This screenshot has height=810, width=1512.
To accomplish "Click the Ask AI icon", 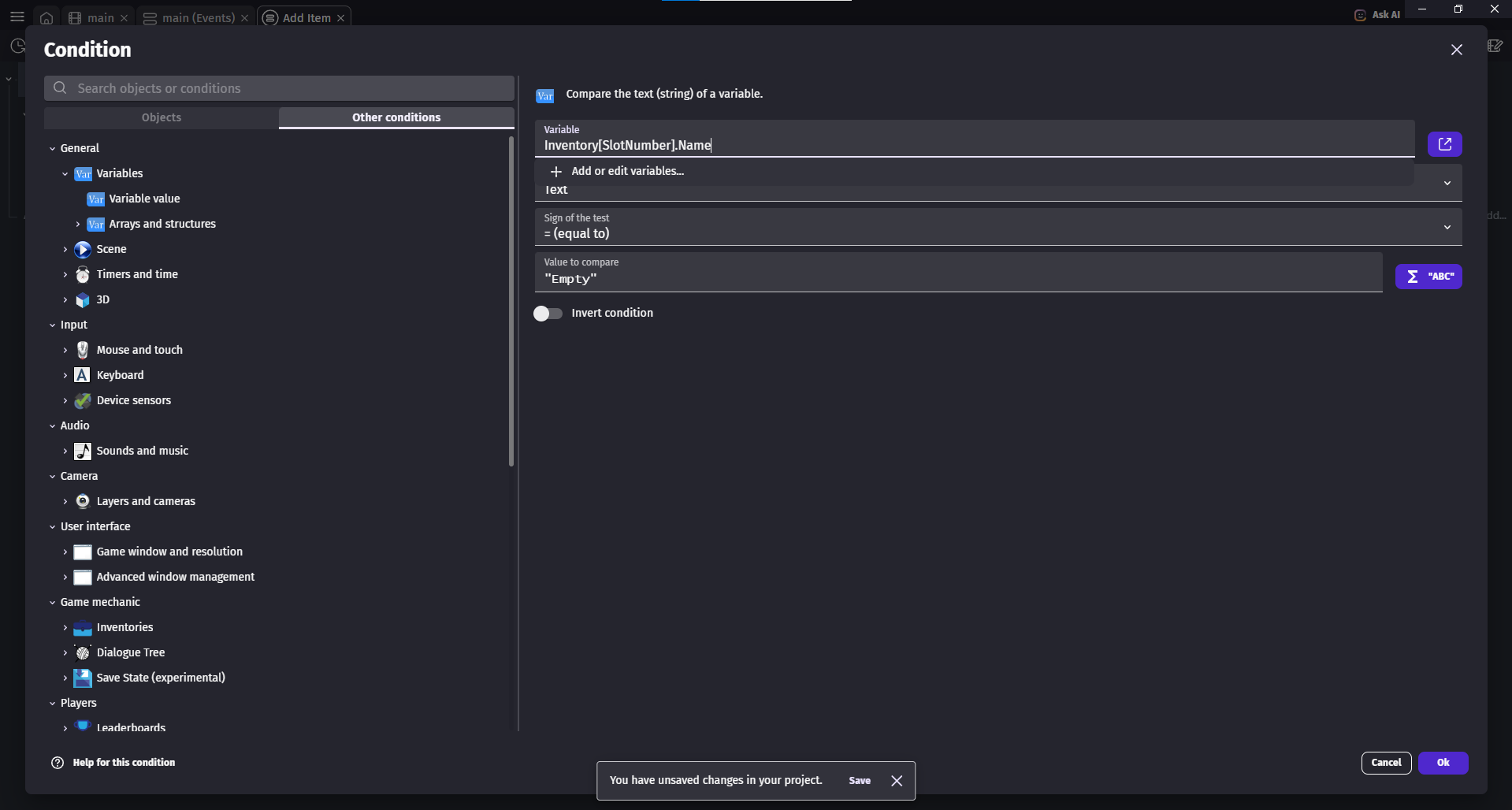I will (1360, 15).
